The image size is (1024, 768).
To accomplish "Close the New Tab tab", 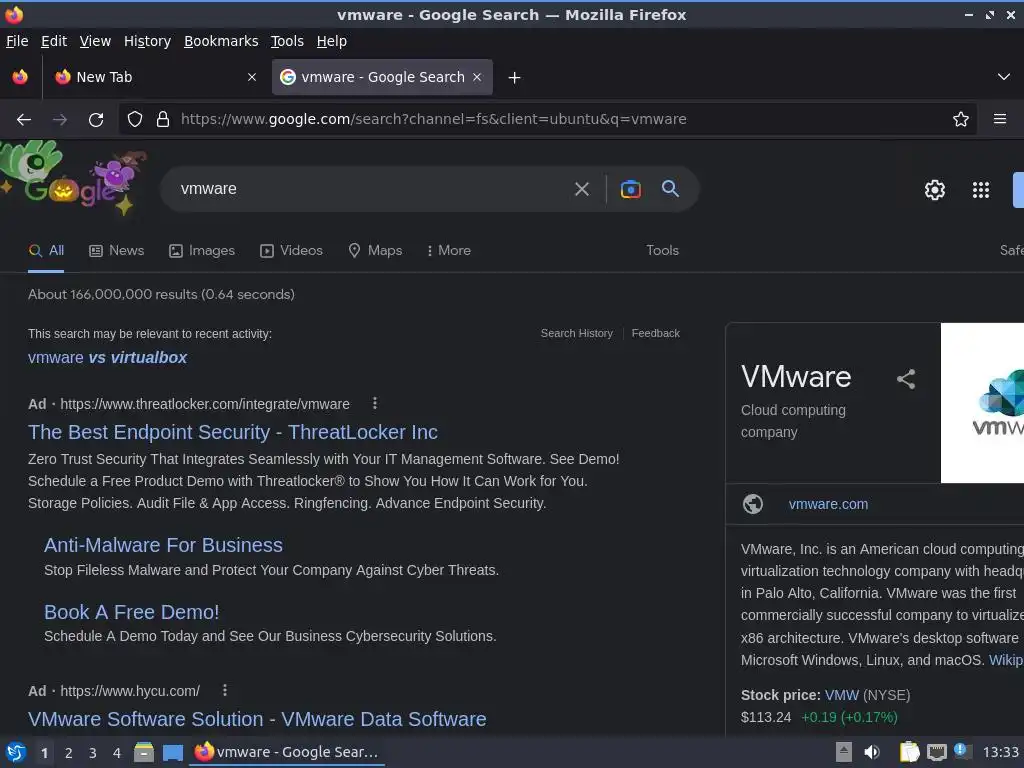I will tap(252, 77).
